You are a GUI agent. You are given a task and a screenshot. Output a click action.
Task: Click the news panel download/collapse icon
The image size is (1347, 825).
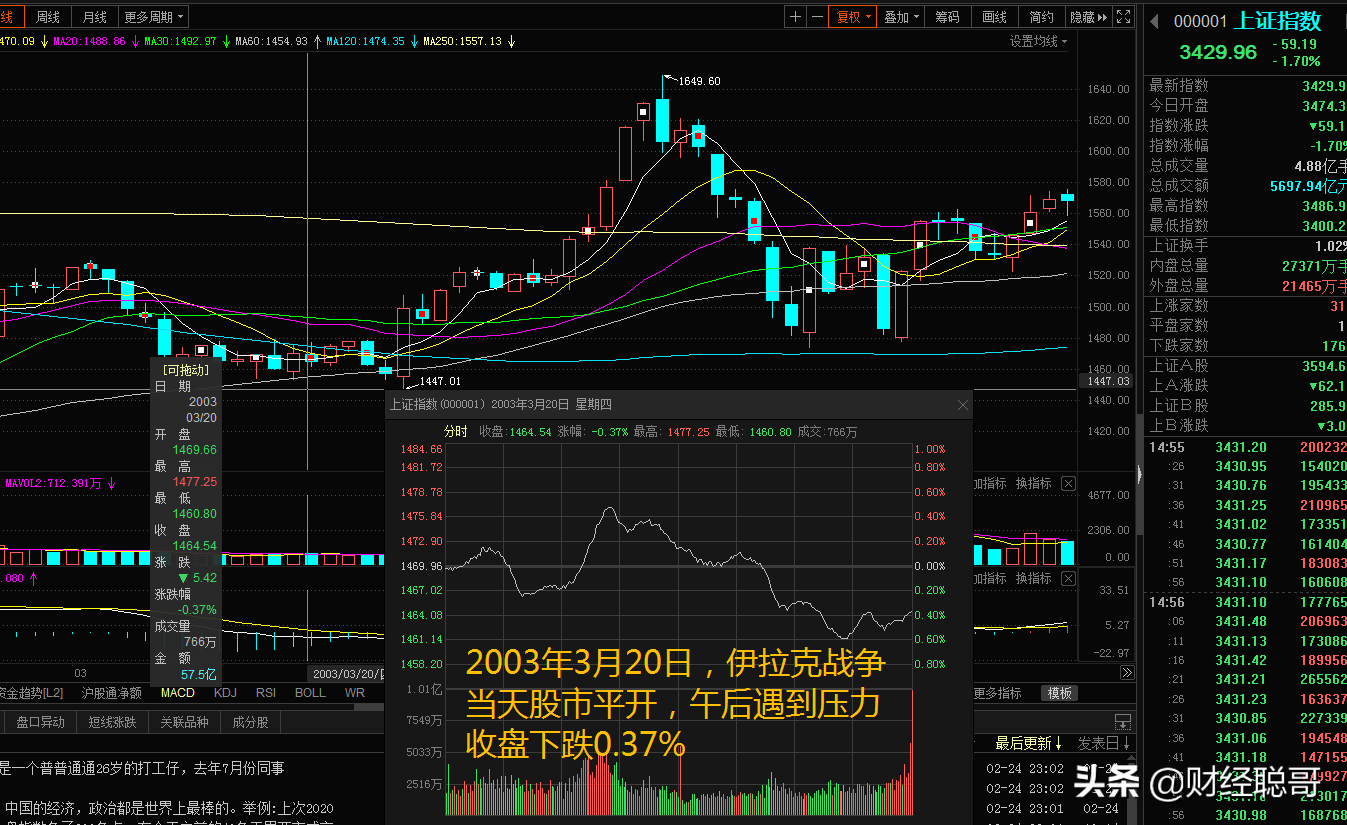(1123, 722)
